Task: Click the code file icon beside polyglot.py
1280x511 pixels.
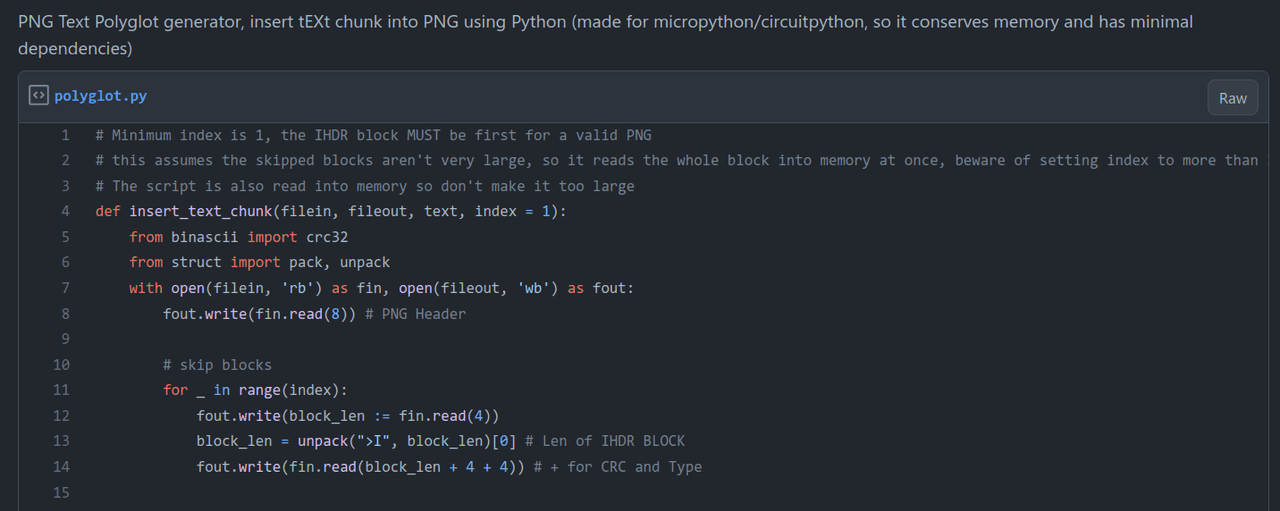Action: click(38, 96)
